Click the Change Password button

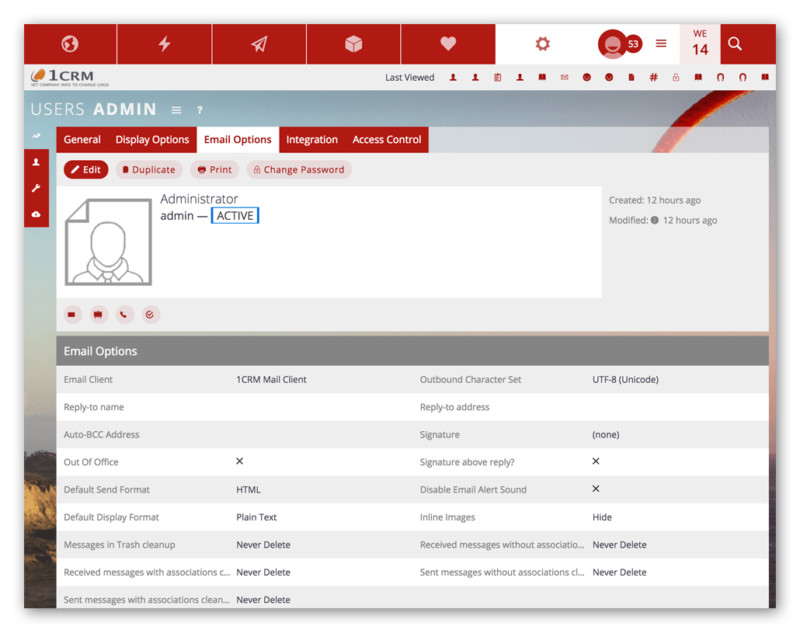point(298,170)
